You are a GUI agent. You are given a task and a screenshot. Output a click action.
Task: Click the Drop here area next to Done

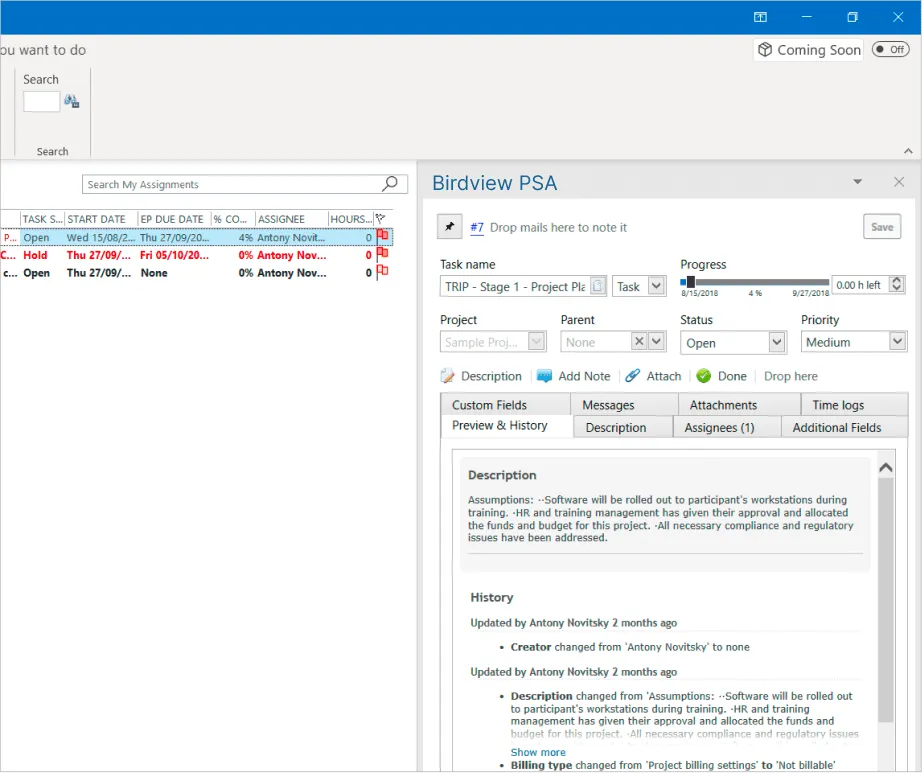pos(791,376)
